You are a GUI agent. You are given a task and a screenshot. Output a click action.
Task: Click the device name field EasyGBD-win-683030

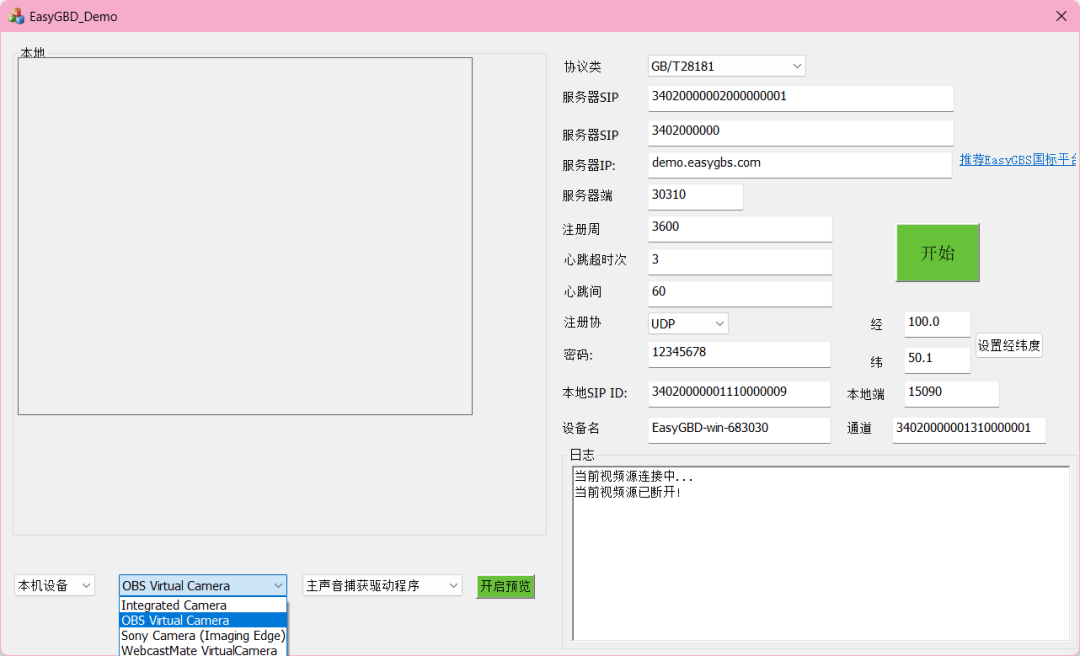click(739, 430)
